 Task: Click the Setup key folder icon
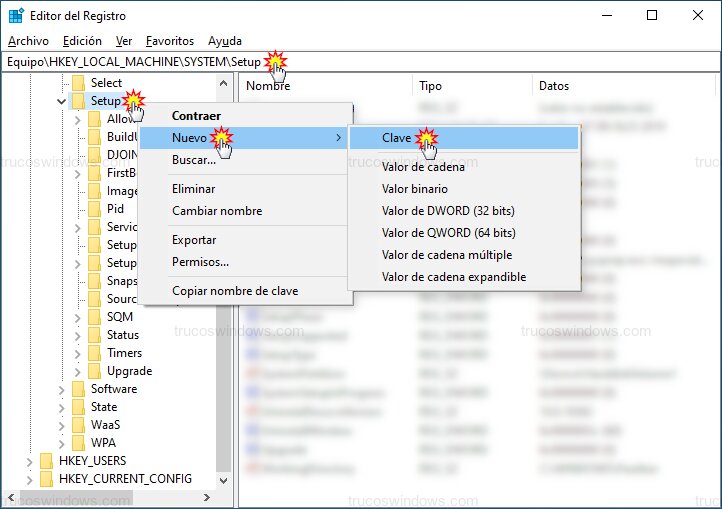(x=78, y=101)
